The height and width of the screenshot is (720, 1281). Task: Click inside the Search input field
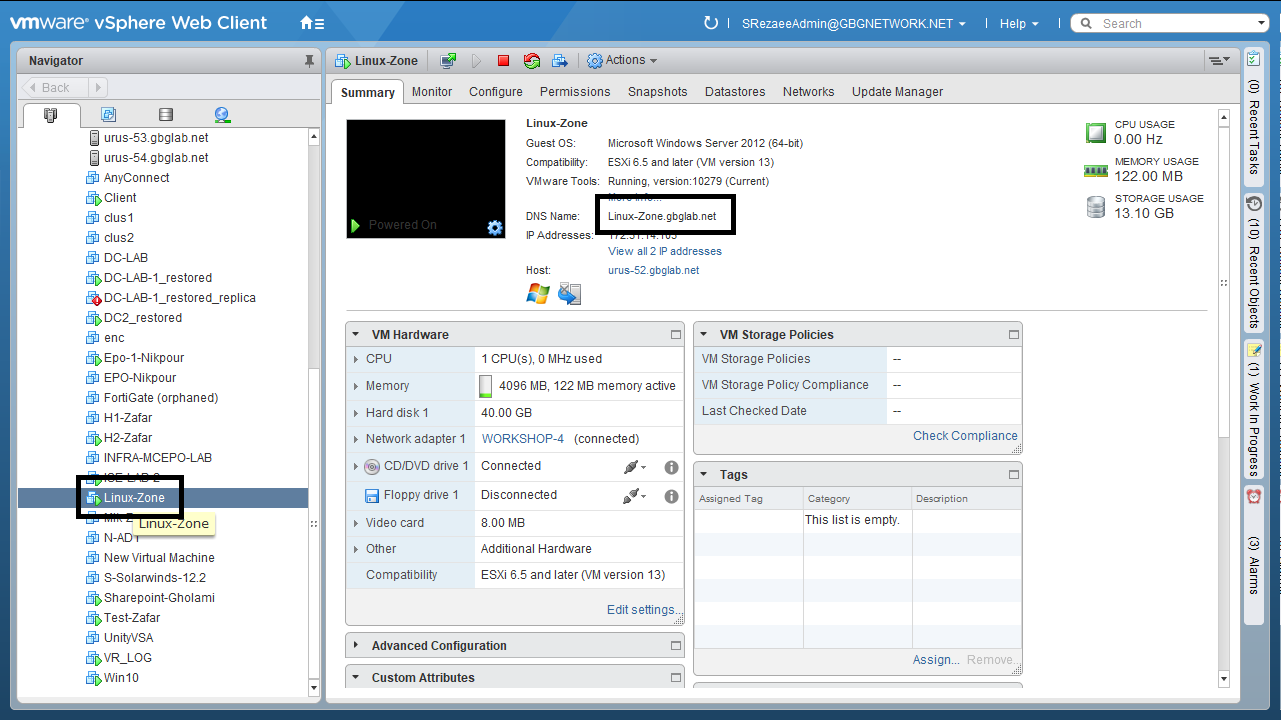click(1170, 23)
